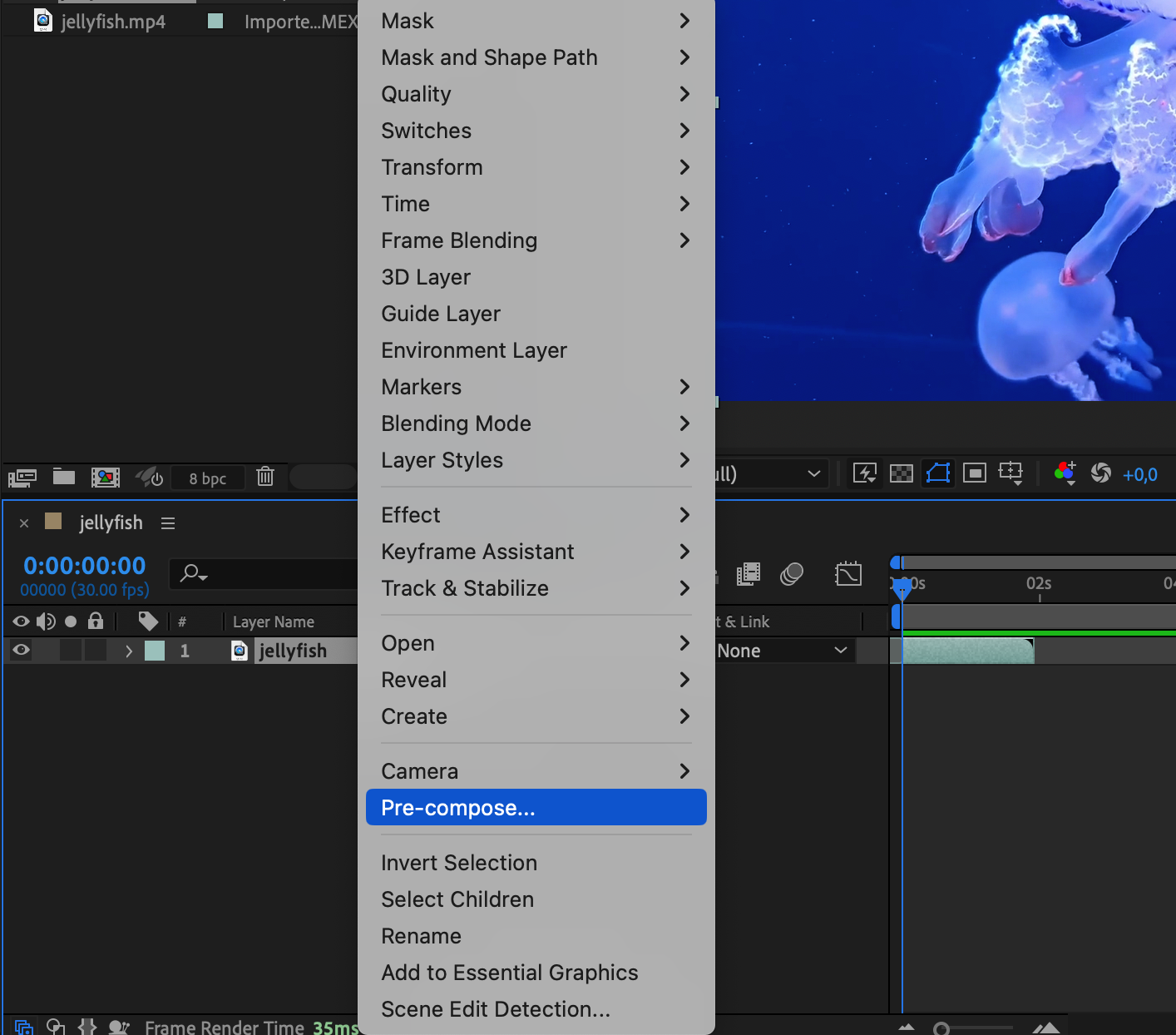Viewport: 1176px width, 1035px height.
Task: Toggle the transparency grid in the viewer
Action: [x=902, y=473]
